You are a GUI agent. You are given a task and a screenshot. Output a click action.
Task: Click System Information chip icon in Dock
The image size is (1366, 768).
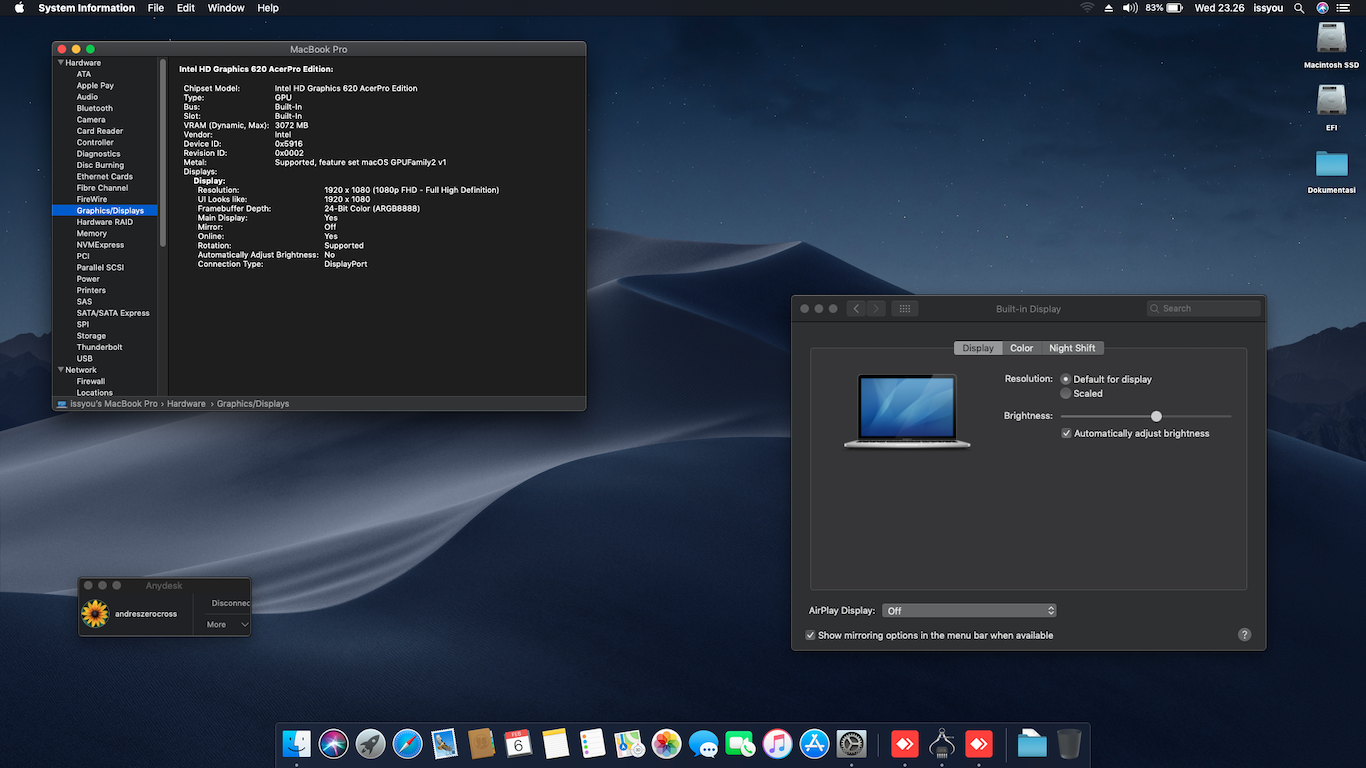[942, 743]
